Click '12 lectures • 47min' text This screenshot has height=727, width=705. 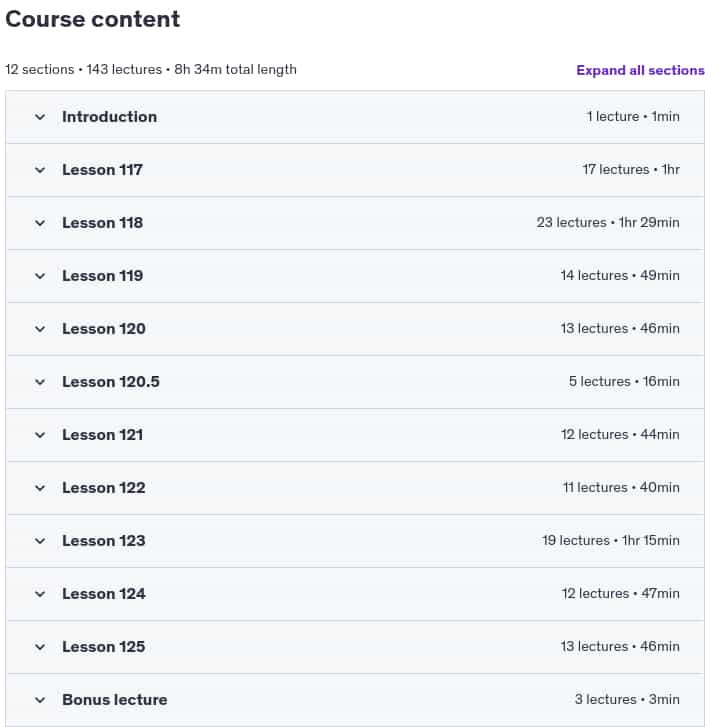click(621, 593)
